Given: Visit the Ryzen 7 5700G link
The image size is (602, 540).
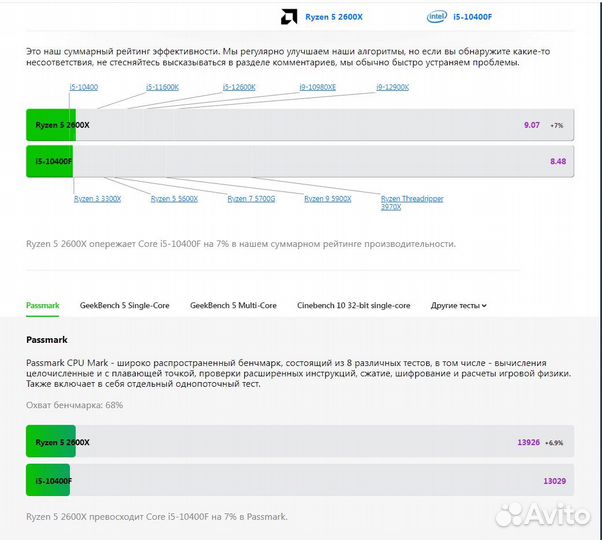Looking at the screenshot, I should tap(251, 199).
